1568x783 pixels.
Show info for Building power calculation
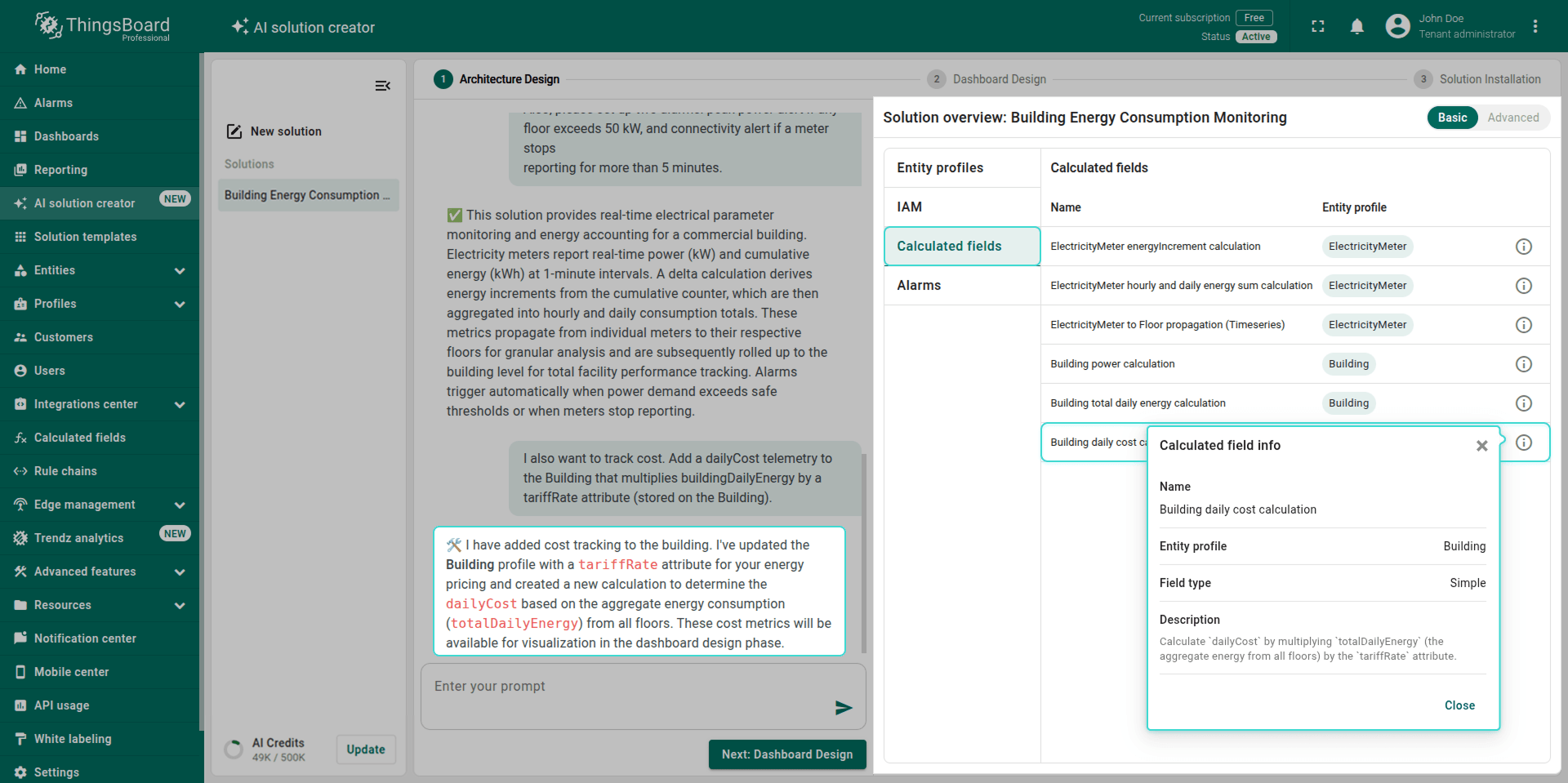coord(1523,364)
